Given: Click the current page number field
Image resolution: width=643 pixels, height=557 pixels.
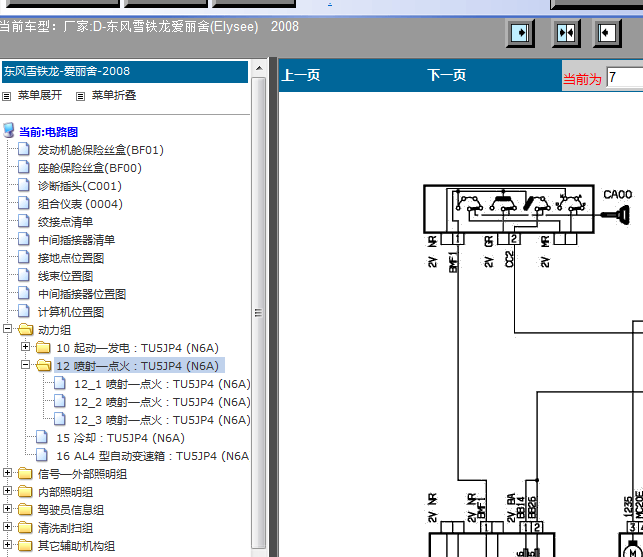Looking at the screenshot, I should click(624, 78).
